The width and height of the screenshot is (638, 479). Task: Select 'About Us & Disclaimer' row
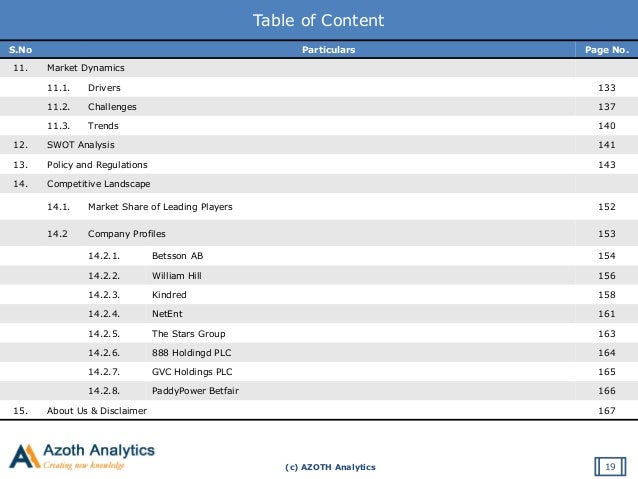pyautogui.click(x=319, y=410)
